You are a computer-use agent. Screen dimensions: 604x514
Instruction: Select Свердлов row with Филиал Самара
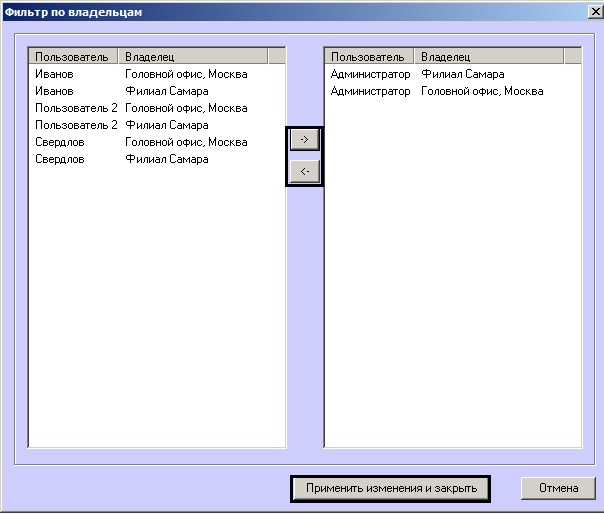pyautogui.click(x=157, y=159)
